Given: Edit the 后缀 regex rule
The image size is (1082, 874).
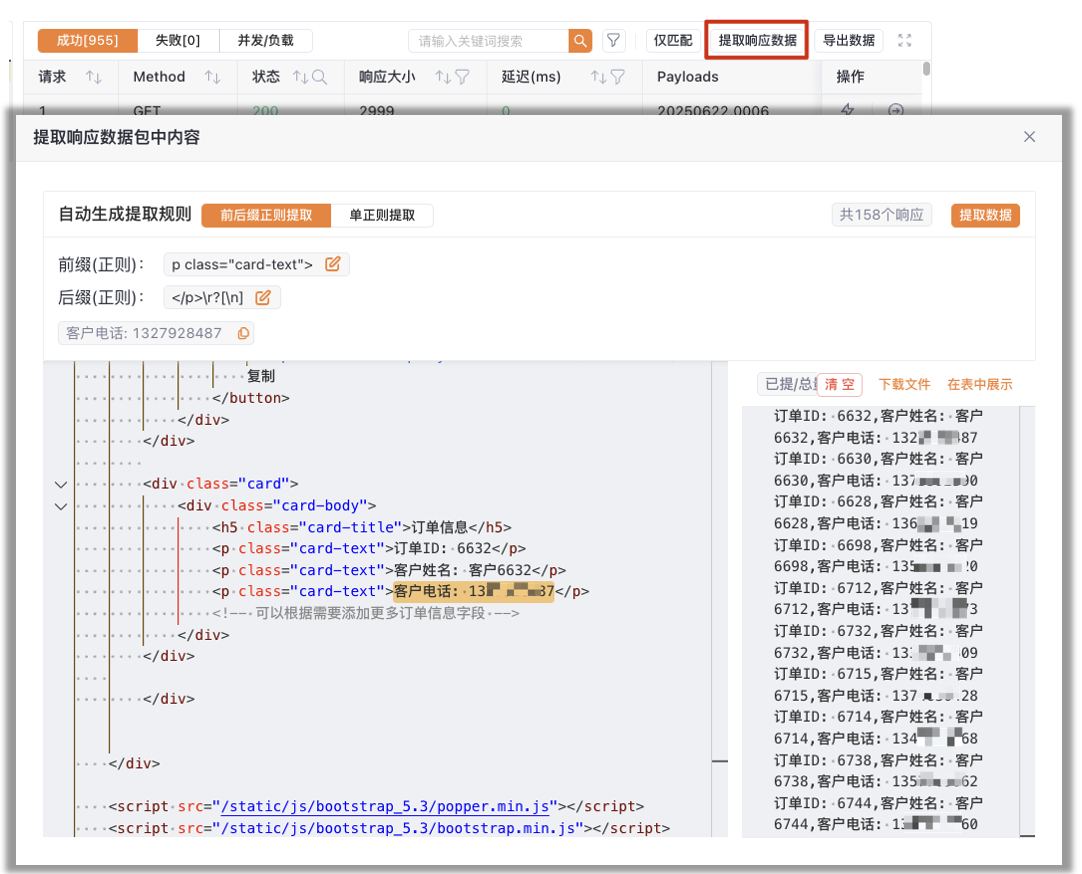Looking at the screenshot, I should coord(263,297).
